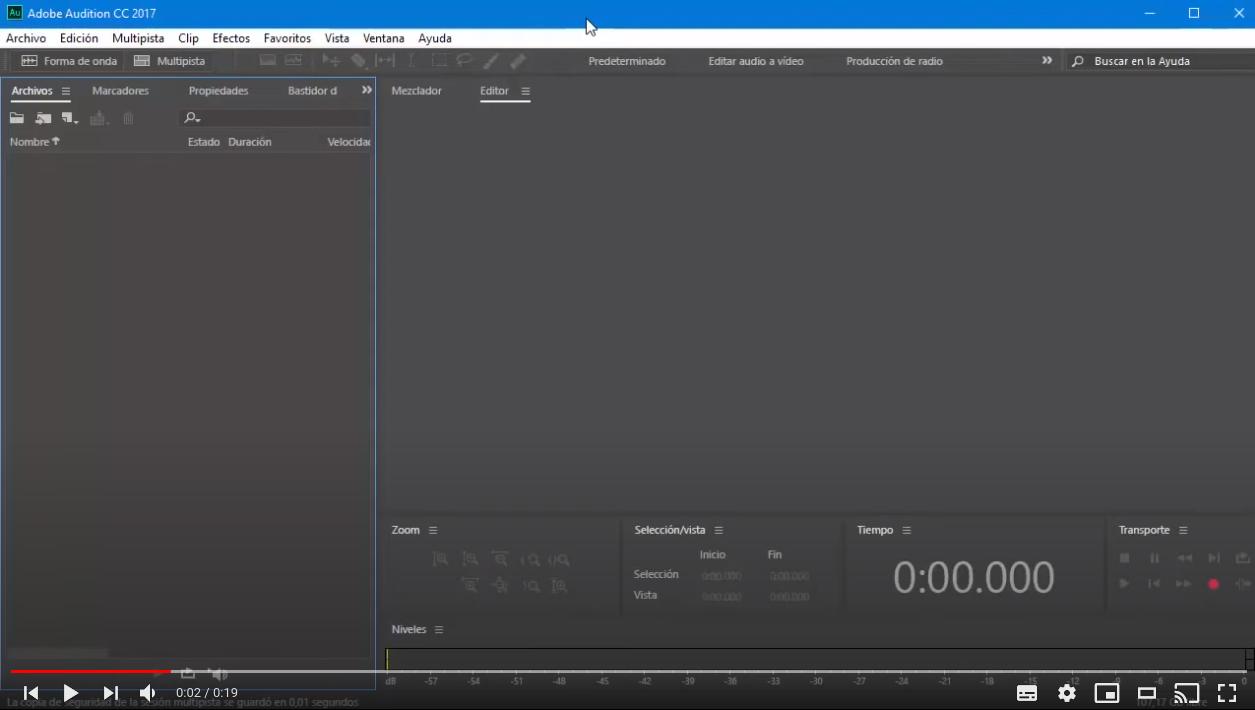1255x710 pixels.
Task: Click Pause button in Transporte panel
Action: point(1154,558)
